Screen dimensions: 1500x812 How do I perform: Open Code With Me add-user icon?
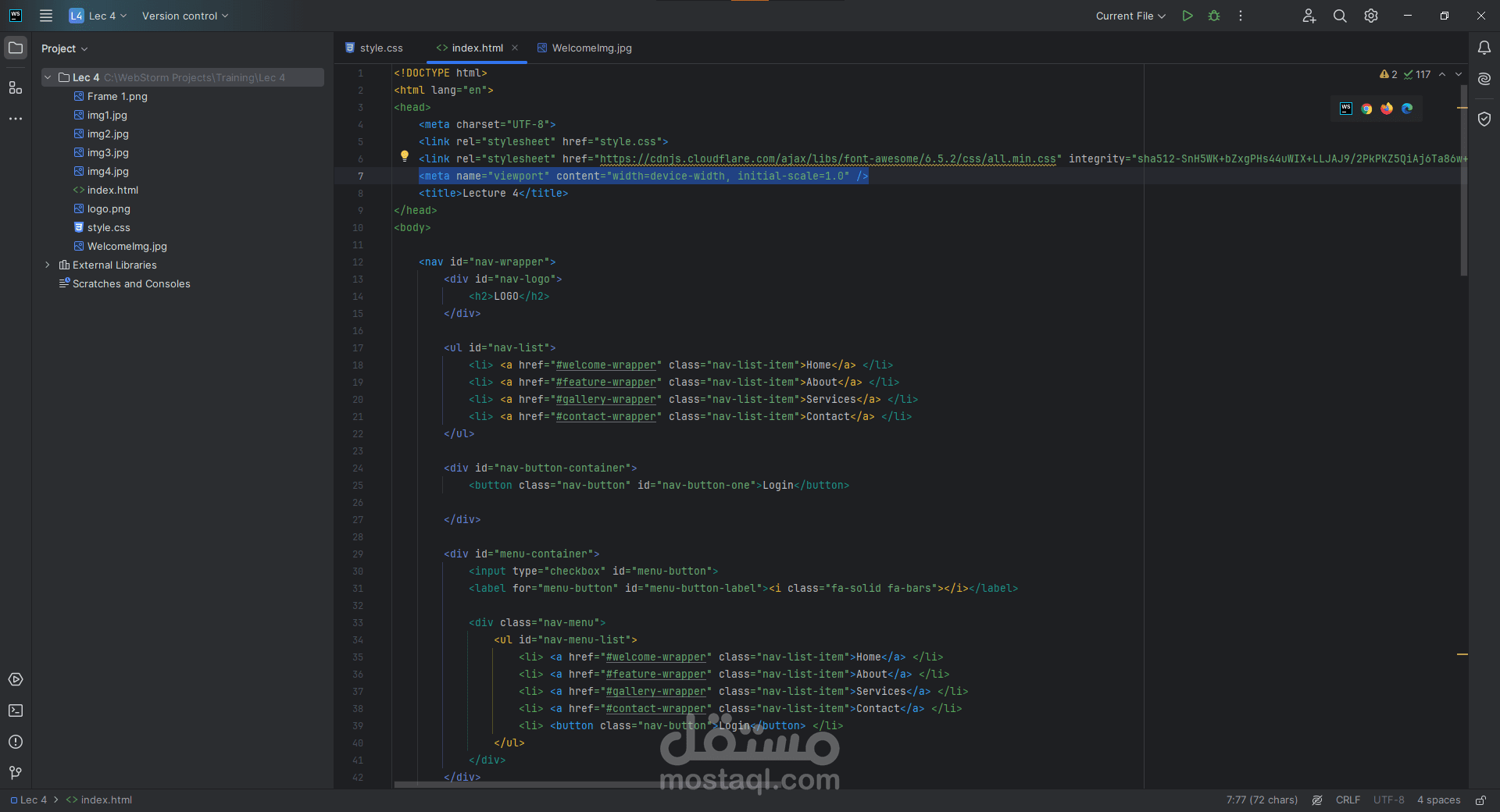click(1309, 16)
